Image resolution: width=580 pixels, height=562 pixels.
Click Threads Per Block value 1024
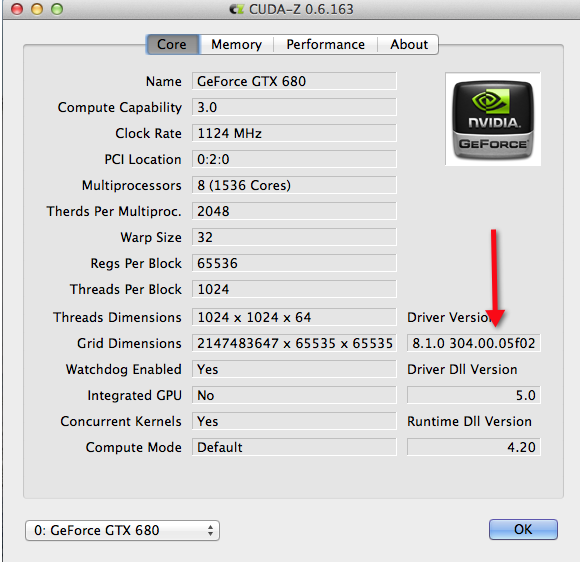coord(294,289)
